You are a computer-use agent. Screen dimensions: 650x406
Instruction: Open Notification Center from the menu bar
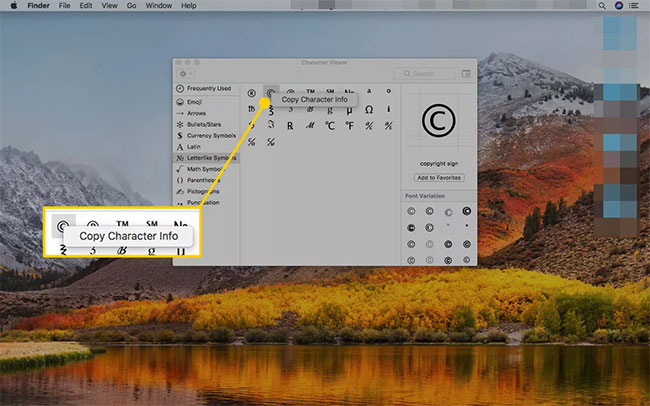(634, 6)
